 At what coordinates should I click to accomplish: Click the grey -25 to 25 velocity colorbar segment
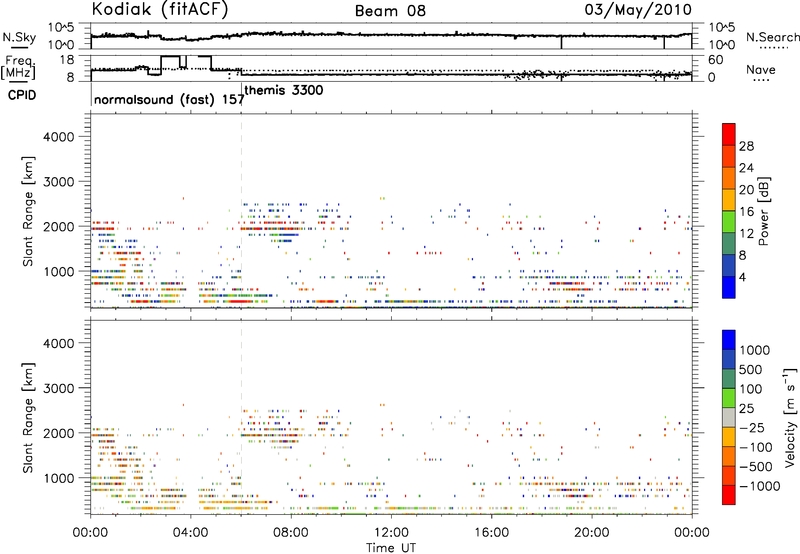[x=729, y=417]
